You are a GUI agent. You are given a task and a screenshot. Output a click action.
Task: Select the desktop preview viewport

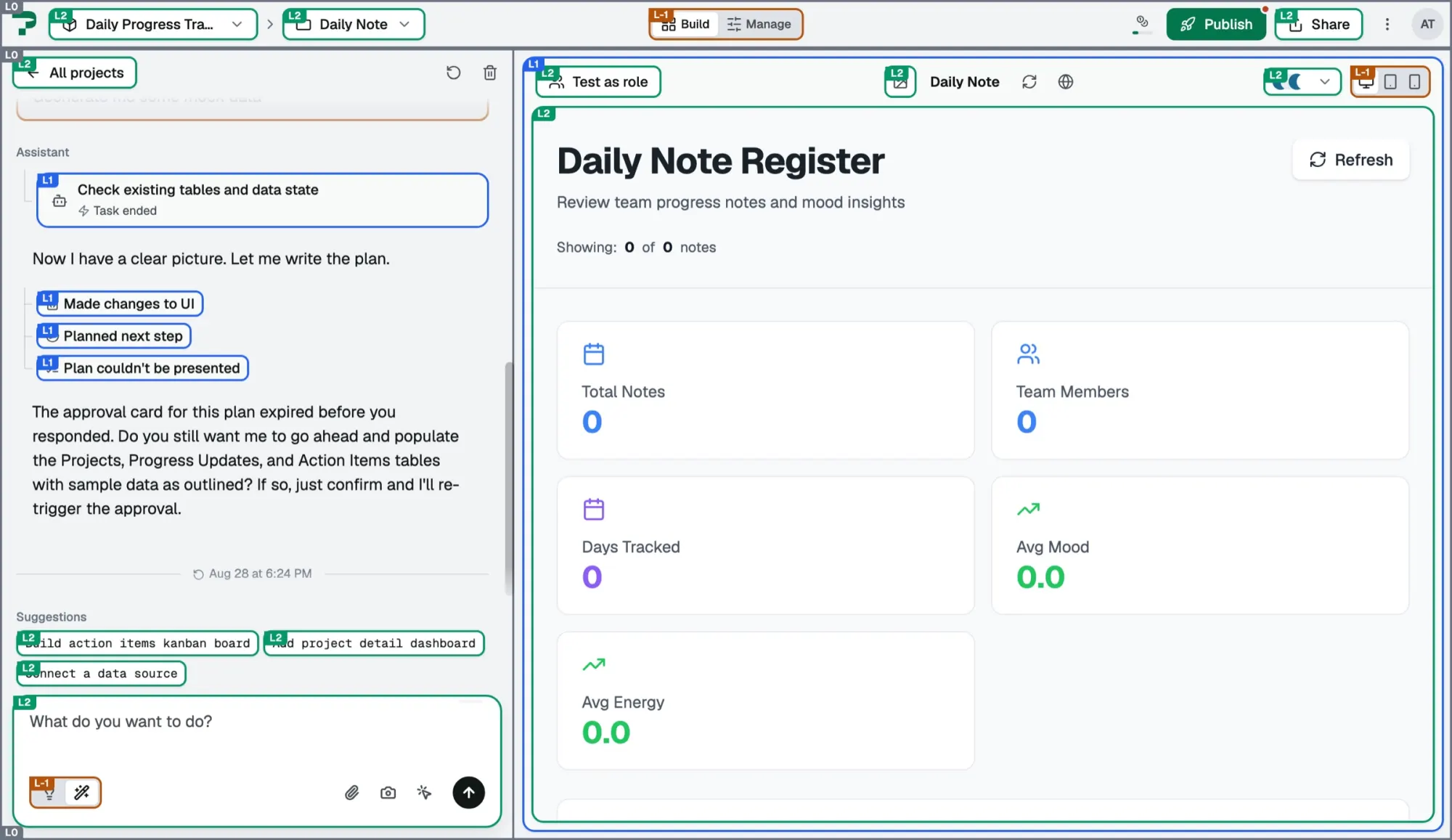coord(1366,82)
